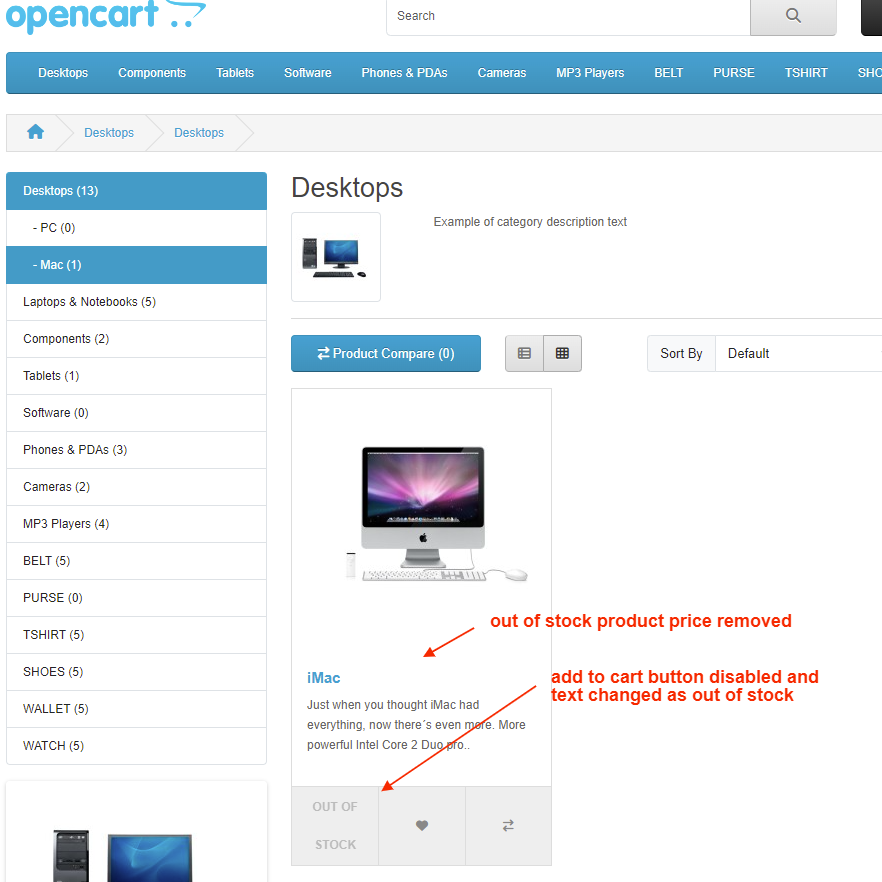Open Phones & PDAs navigation menu
The width and height of the screenshot is (882, 882).
click(x=404, y=73)
